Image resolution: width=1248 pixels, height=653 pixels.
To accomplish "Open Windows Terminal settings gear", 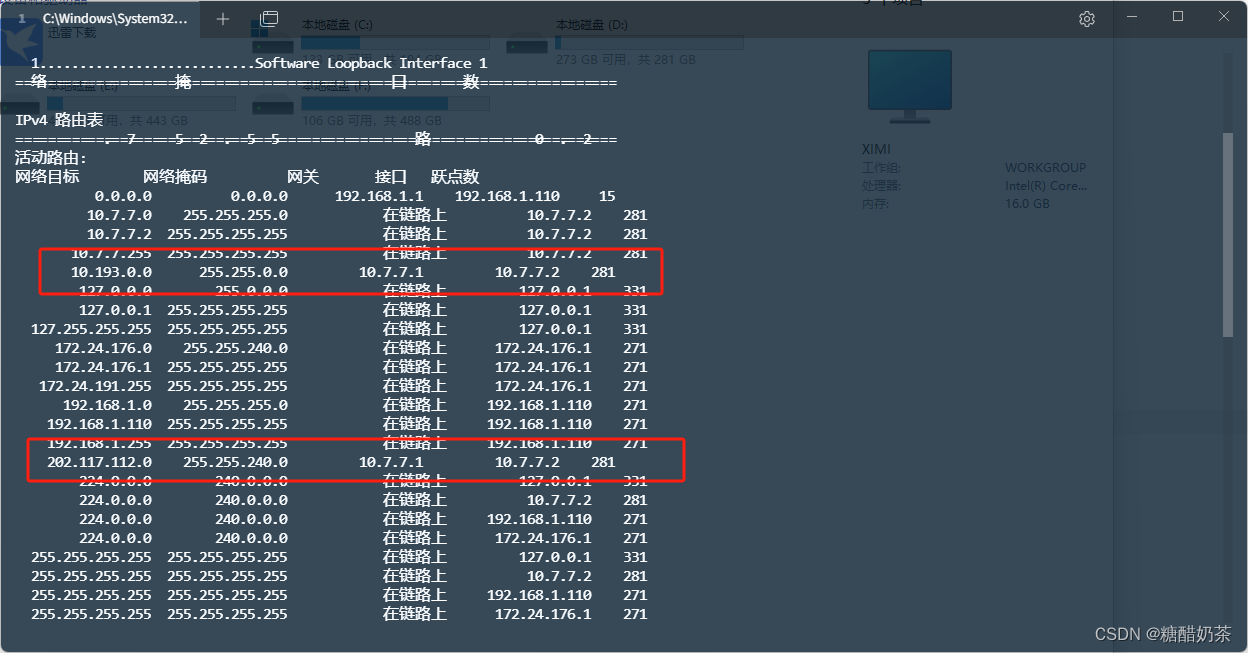I will click(1087, 19).
